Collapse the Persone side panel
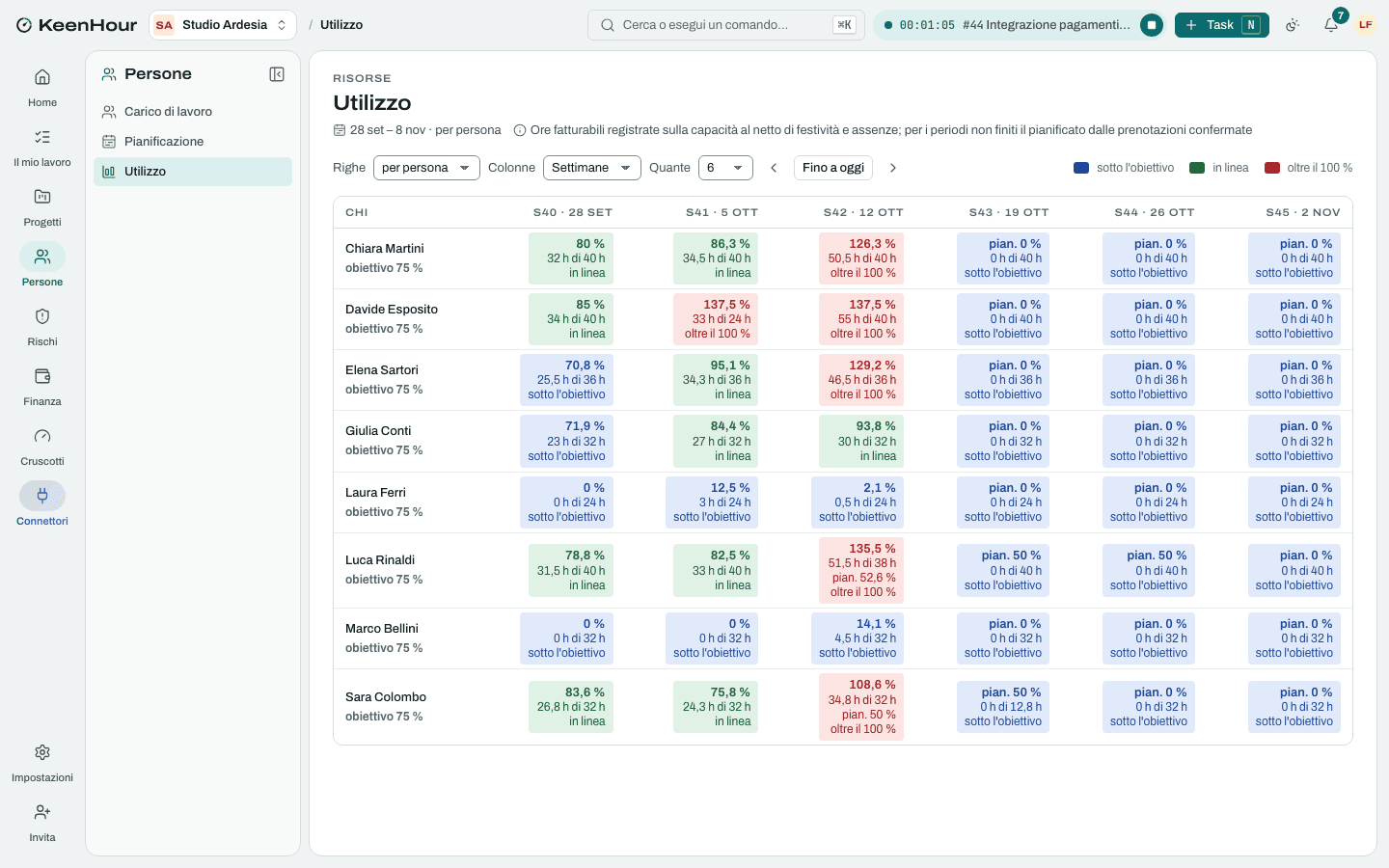Screen dimensions: 1389x868 tap(277, 74)
